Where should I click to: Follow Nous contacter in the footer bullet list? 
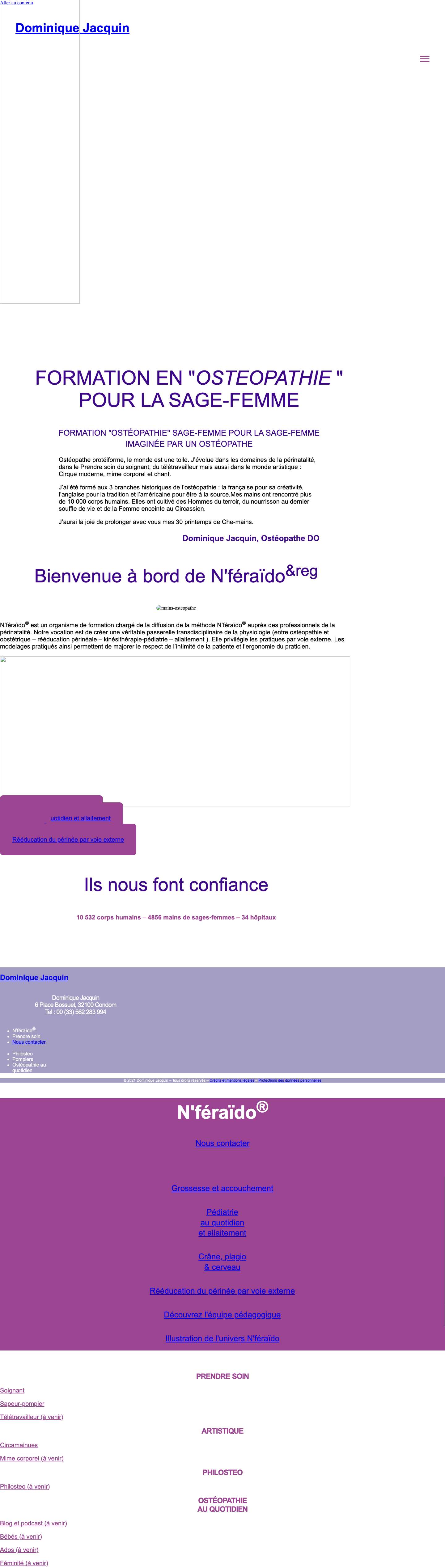point(29,1042)
